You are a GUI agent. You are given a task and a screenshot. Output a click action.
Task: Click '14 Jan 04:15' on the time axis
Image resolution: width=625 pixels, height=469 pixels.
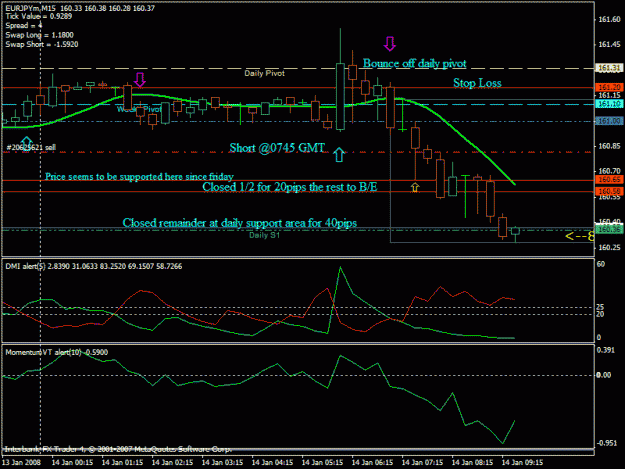point(272,462)
